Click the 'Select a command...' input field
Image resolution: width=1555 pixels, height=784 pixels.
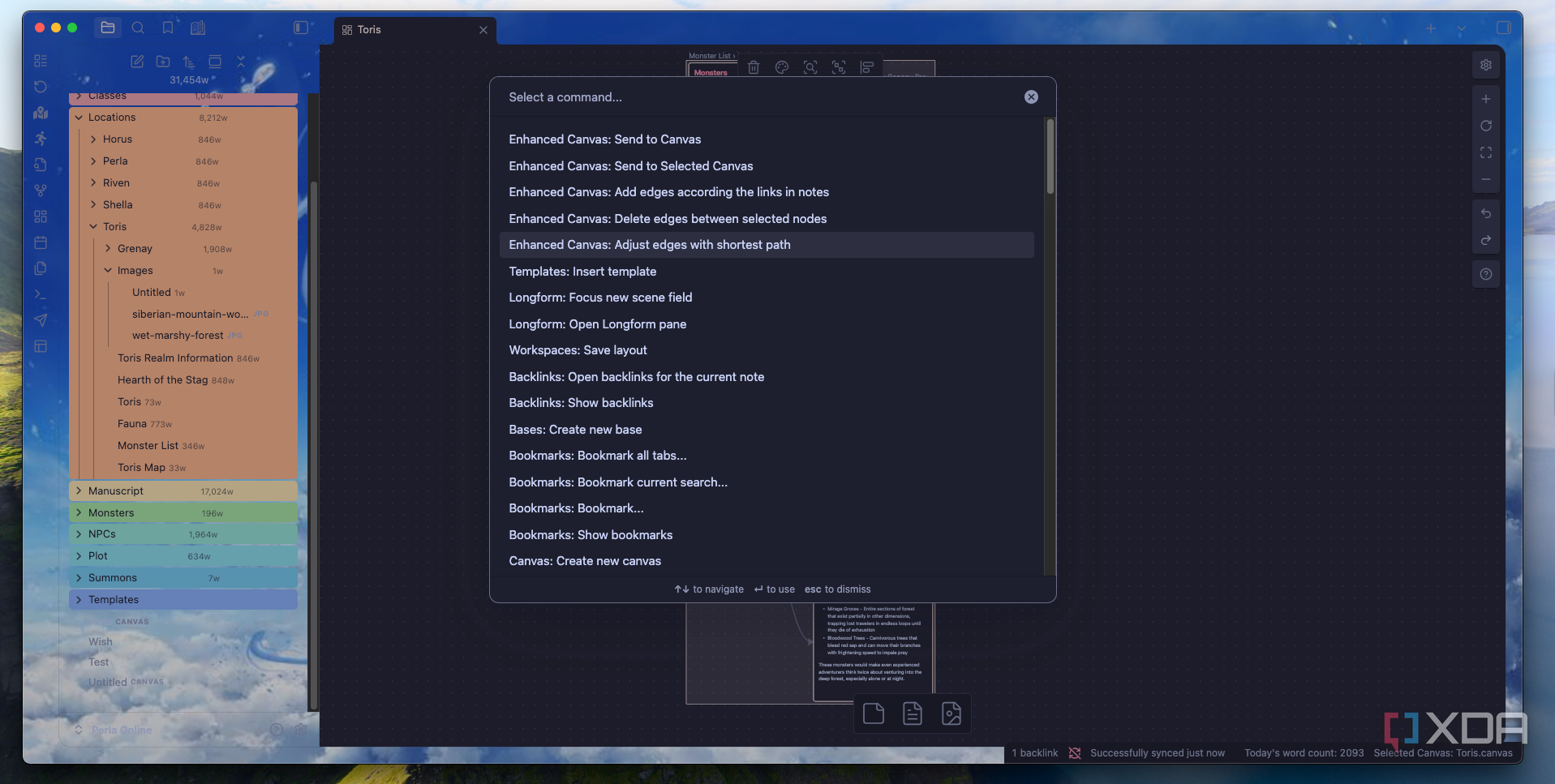(761, 97)
